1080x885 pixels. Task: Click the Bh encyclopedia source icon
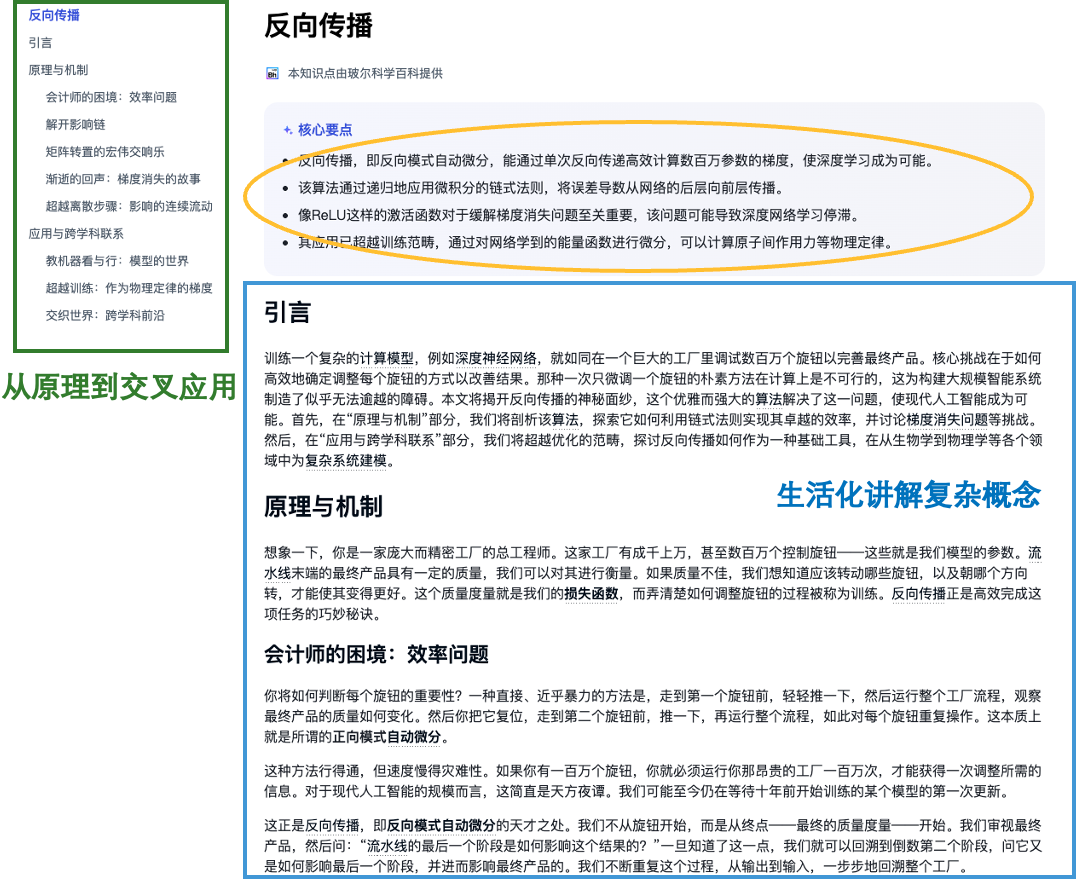(272, 72)
